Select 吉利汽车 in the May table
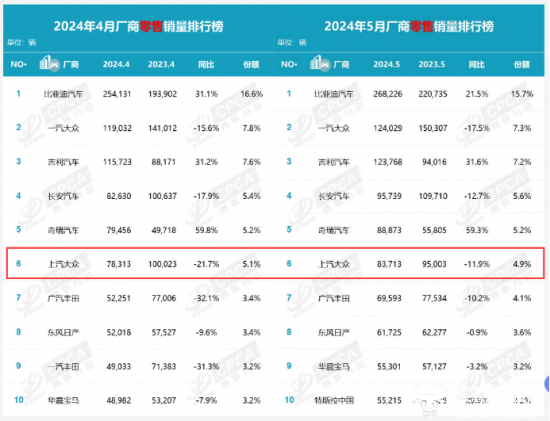Image resolution: width=550 pixels, height=421 pixels. 334,162
